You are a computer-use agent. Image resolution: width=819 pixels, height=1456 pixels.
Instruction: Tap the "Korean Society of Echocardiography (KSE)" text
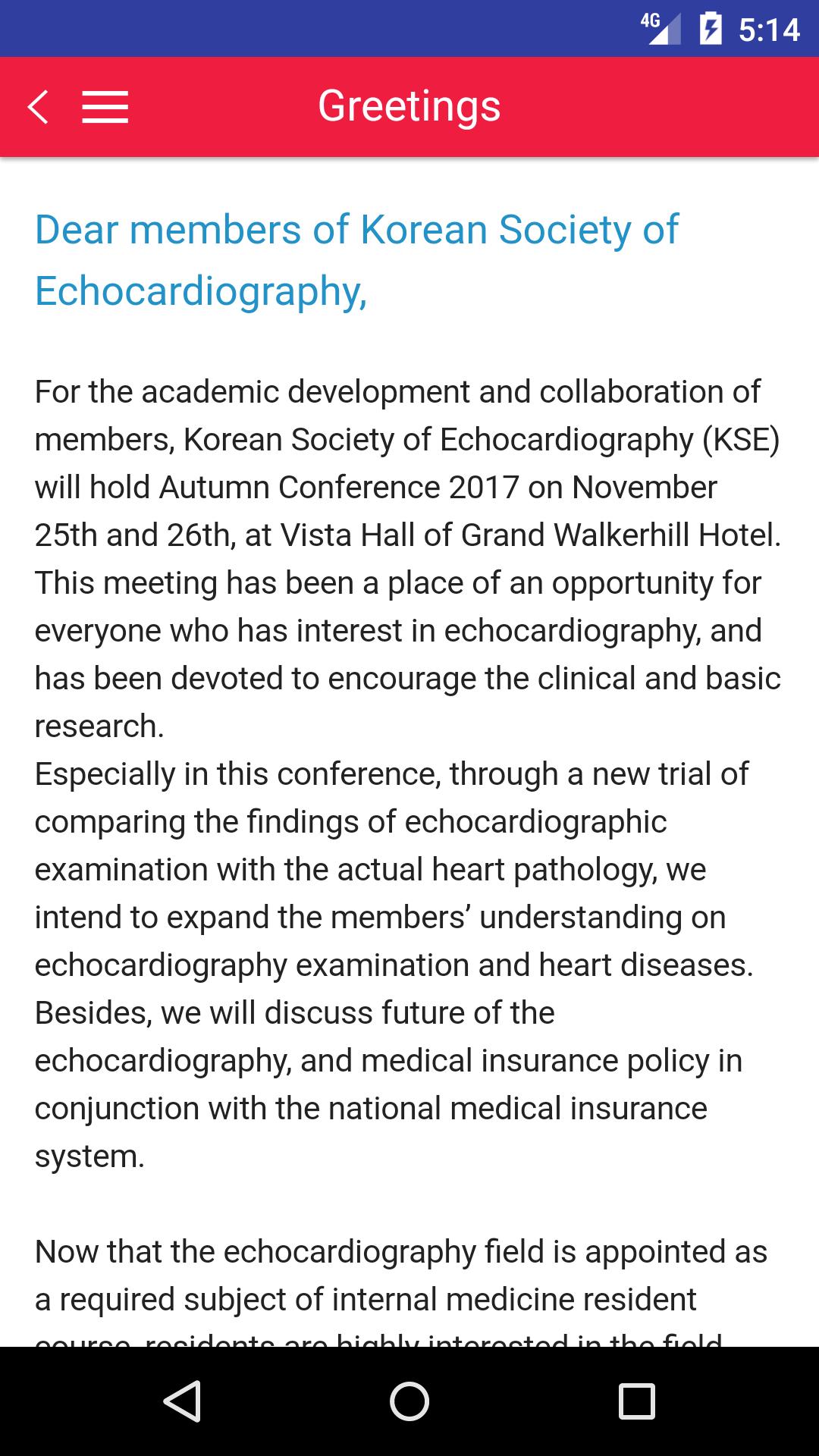click(x=482, y=440)
